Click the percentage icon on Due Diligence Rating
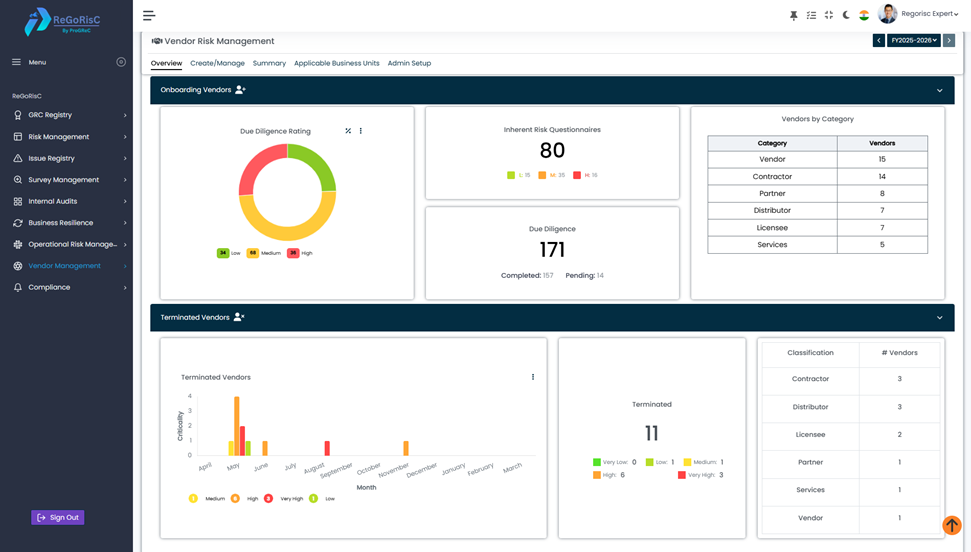The image size is (971, 552). pos(348,131)
